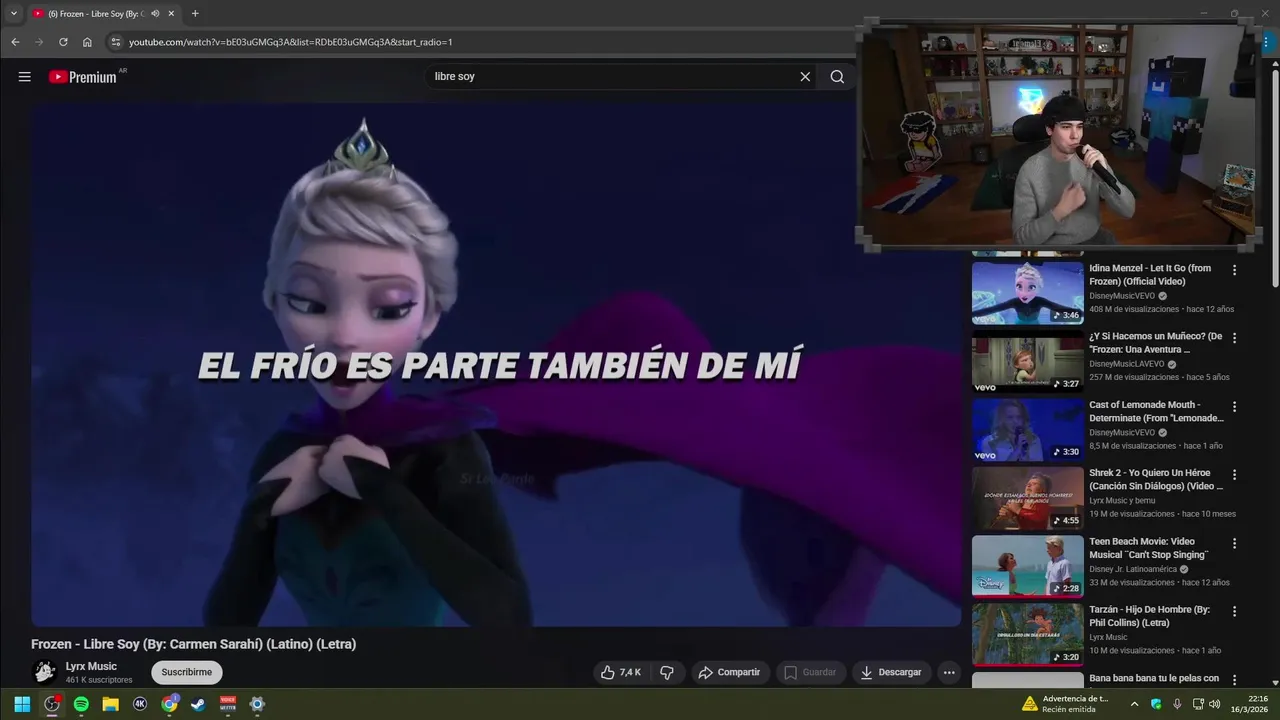Mute tab via speaker icon on tab
The width and height of the screenshot is (1280, 720).
pyautogui.click(x=155, y=14)
